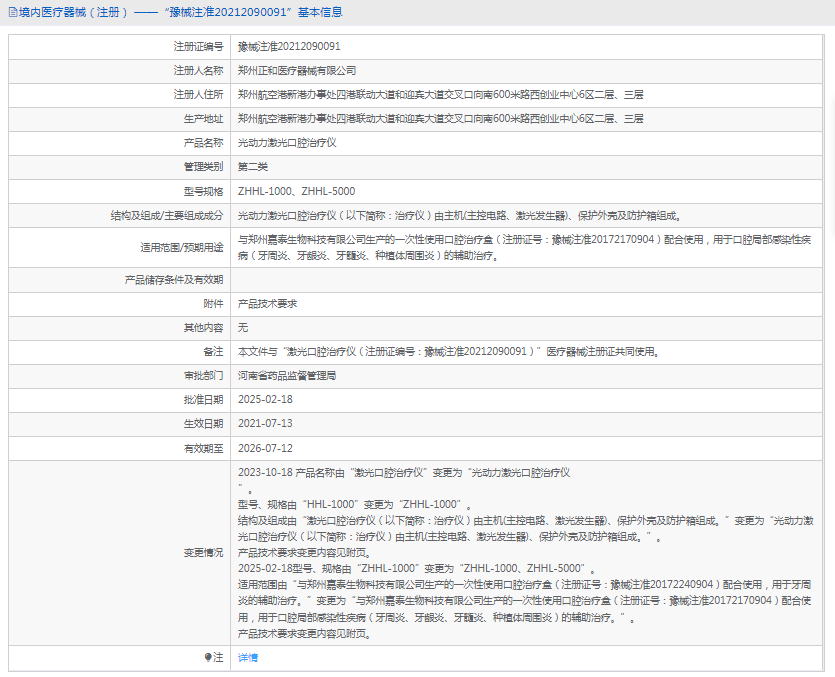This screenshot has height=677, width=835.
Task: Select the 备注 row label
Action: pyautogui.click(x=214, y=352)
